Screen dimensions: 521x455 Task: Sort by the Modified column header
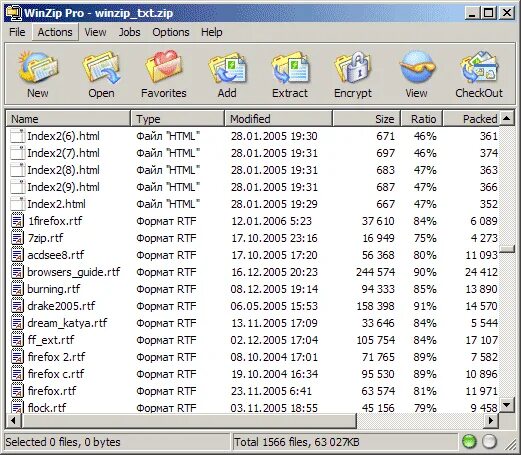tap(278, 119)
